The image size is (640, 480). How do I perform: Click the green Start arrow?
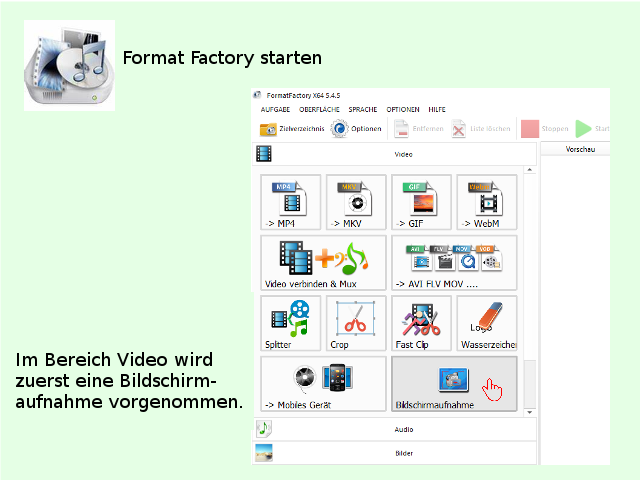tap(583, 129)
